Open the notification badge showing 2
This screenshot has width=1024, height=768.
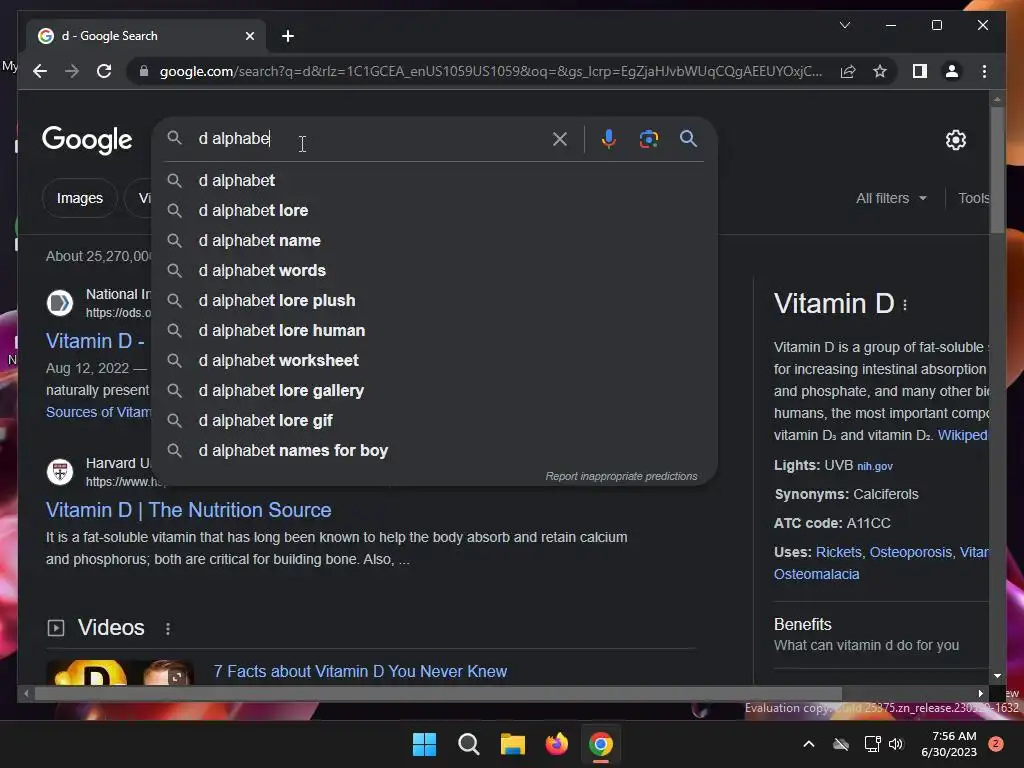point(995,744)
